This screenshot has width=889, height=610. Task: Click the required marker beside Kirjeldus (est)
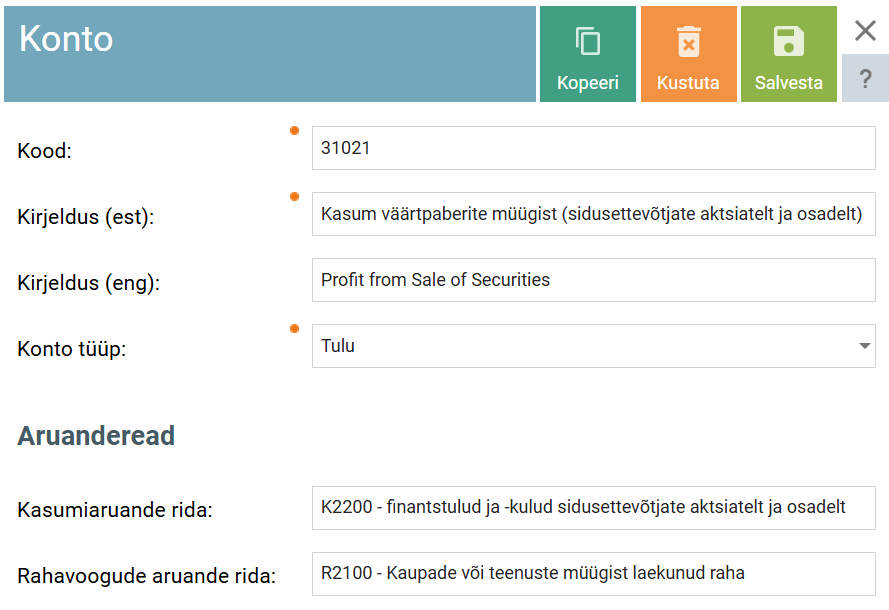tap(294, 197)
